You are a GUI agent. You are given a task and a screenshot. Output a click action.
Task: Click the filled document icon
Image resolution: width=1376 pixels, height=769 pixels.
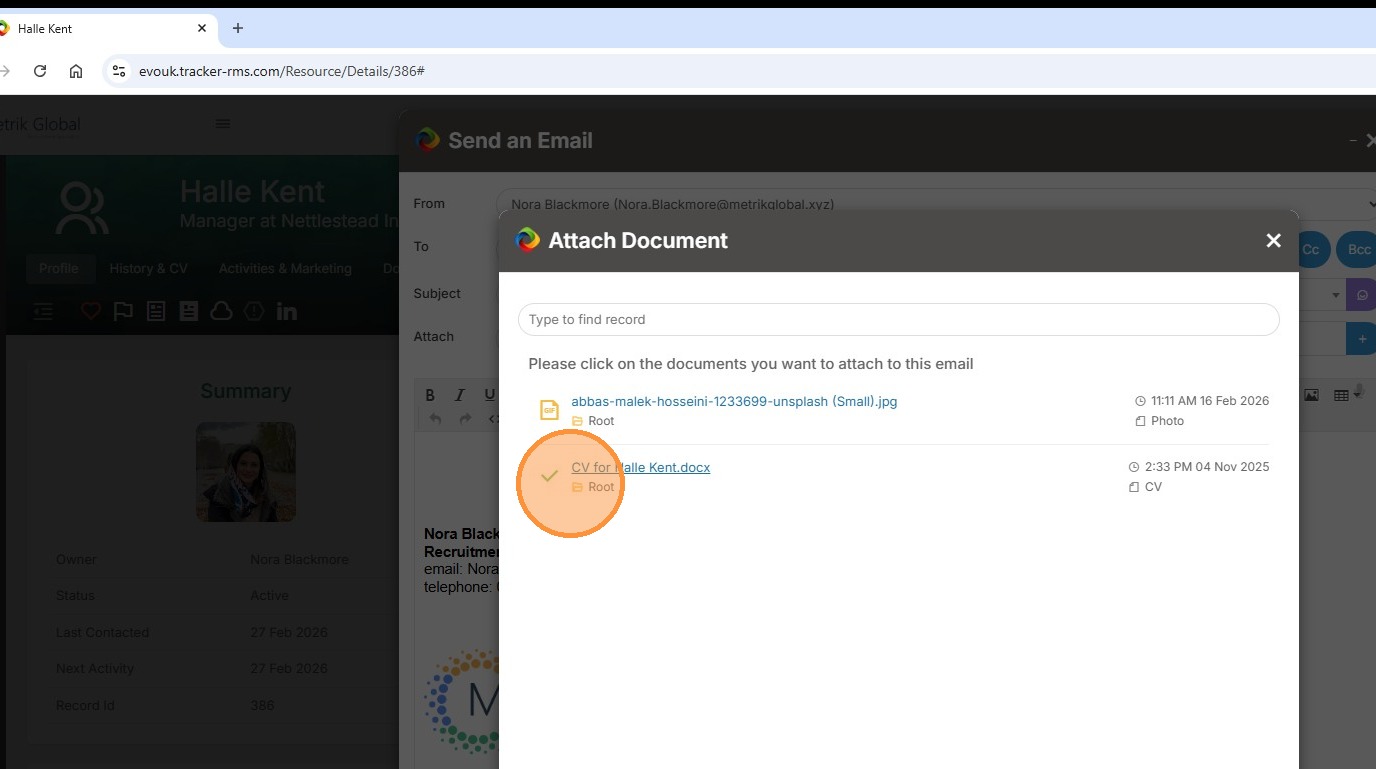point(189,311)
